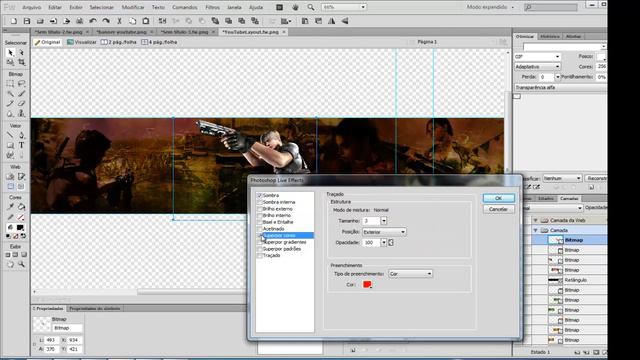This screenshot has height=360, width=640.
Task: Open the Arquivo menu
Action: click(31, 7)
